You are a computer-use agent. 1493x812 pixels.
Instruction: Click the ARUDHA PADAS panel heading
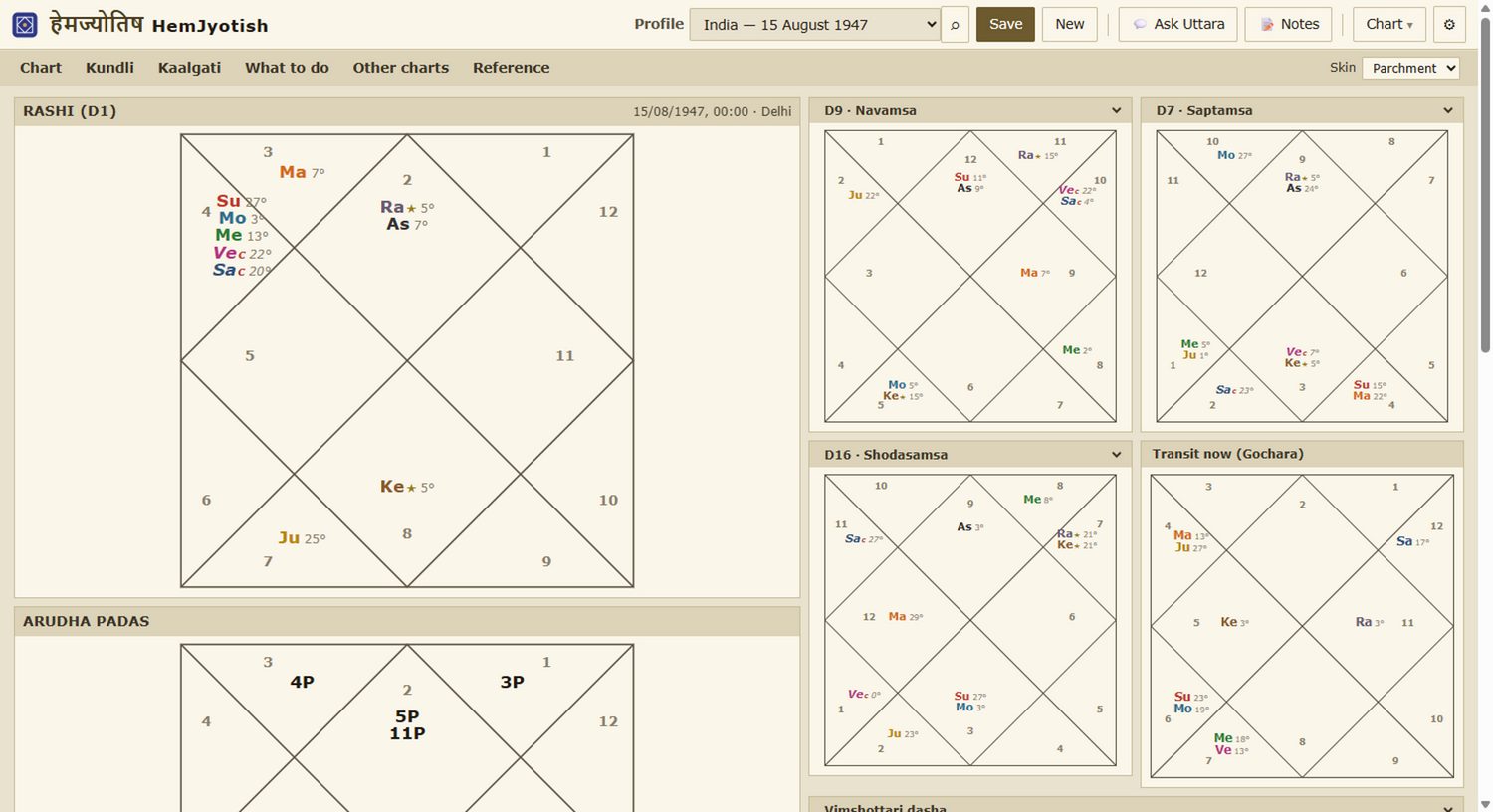(87, 621)
